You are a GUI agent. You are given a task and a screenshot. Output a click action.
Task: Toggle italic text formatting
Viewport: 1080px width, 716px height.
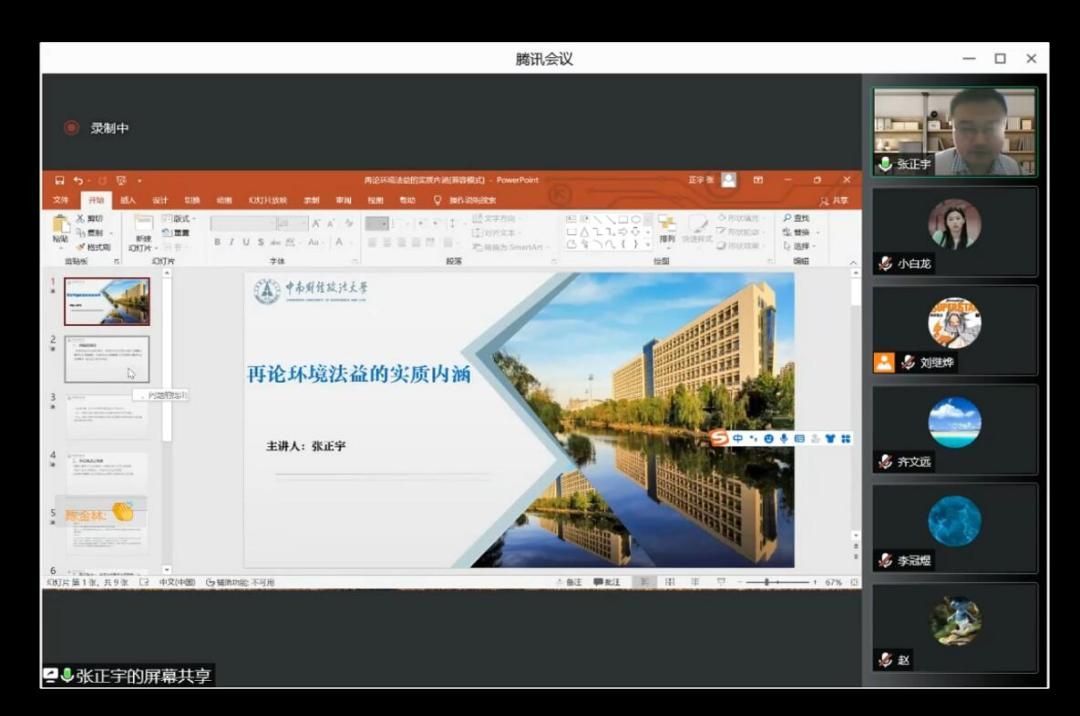[x=231, y=242]
